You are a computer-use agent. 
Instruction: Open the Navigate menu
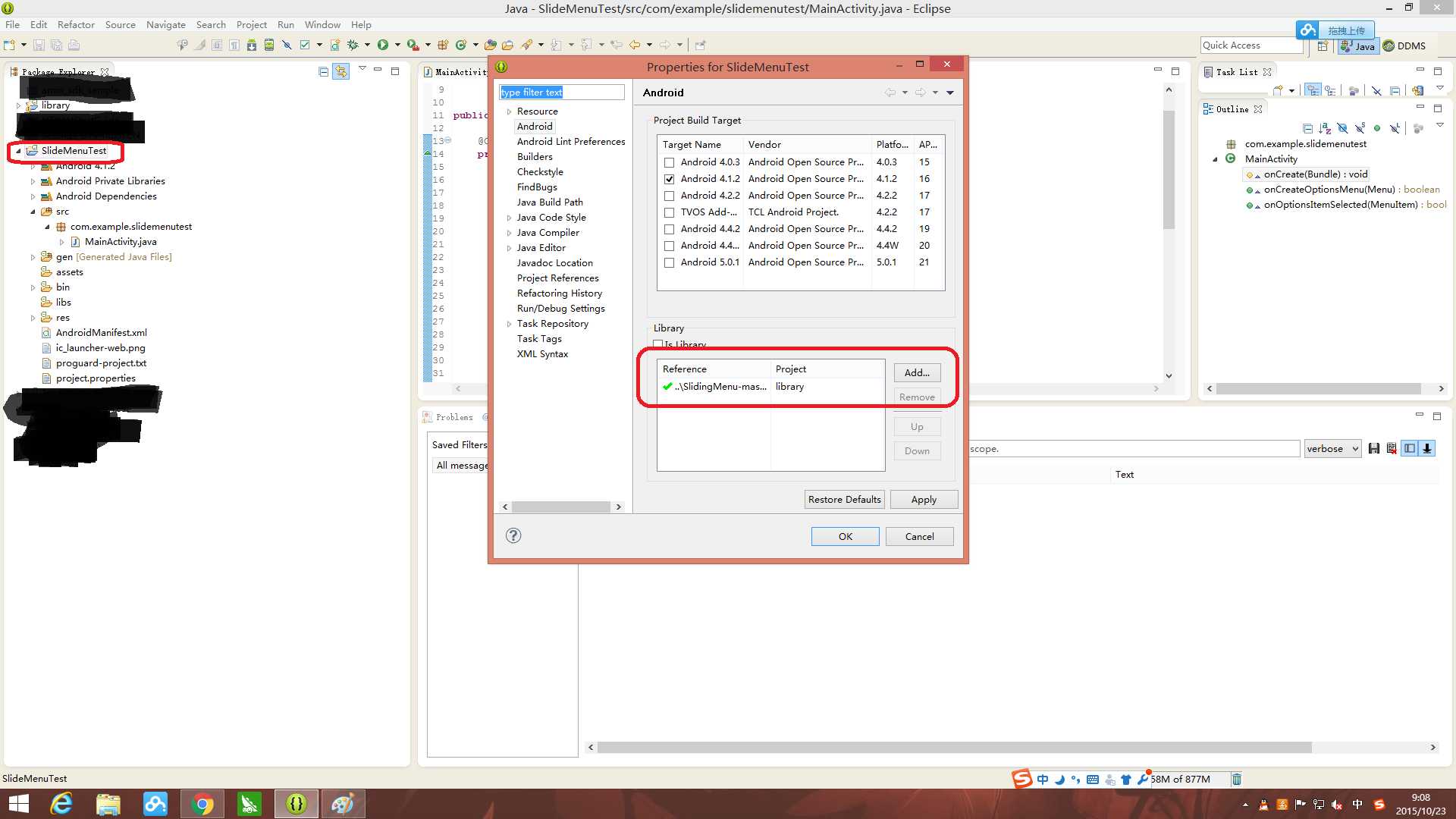pos(165,24)
